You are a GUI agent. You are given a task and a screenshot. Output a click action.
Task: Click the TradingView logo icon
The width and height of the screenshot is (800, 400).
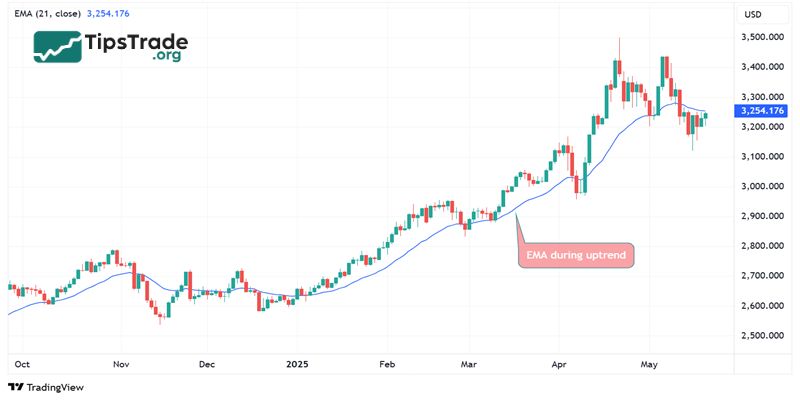(15, 387)
